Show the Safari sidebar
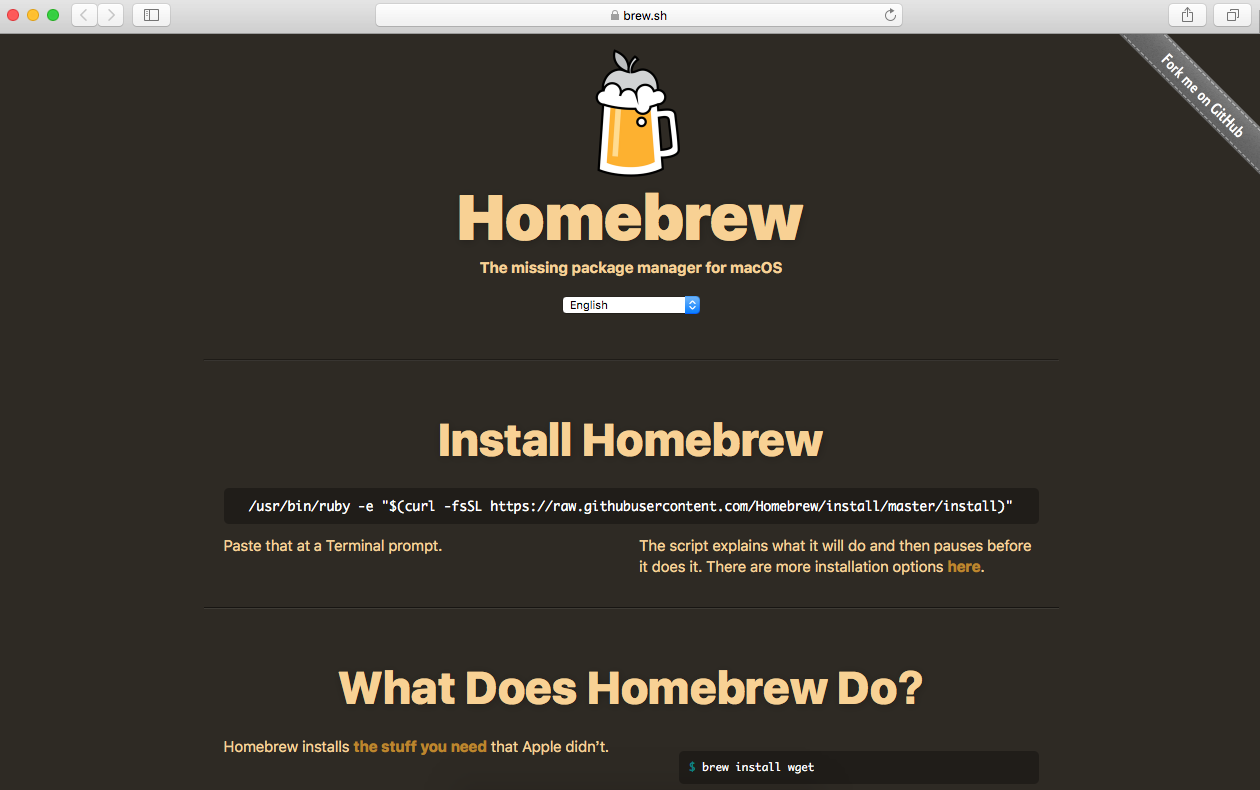 pyautogui.click(x=151, y=15)
